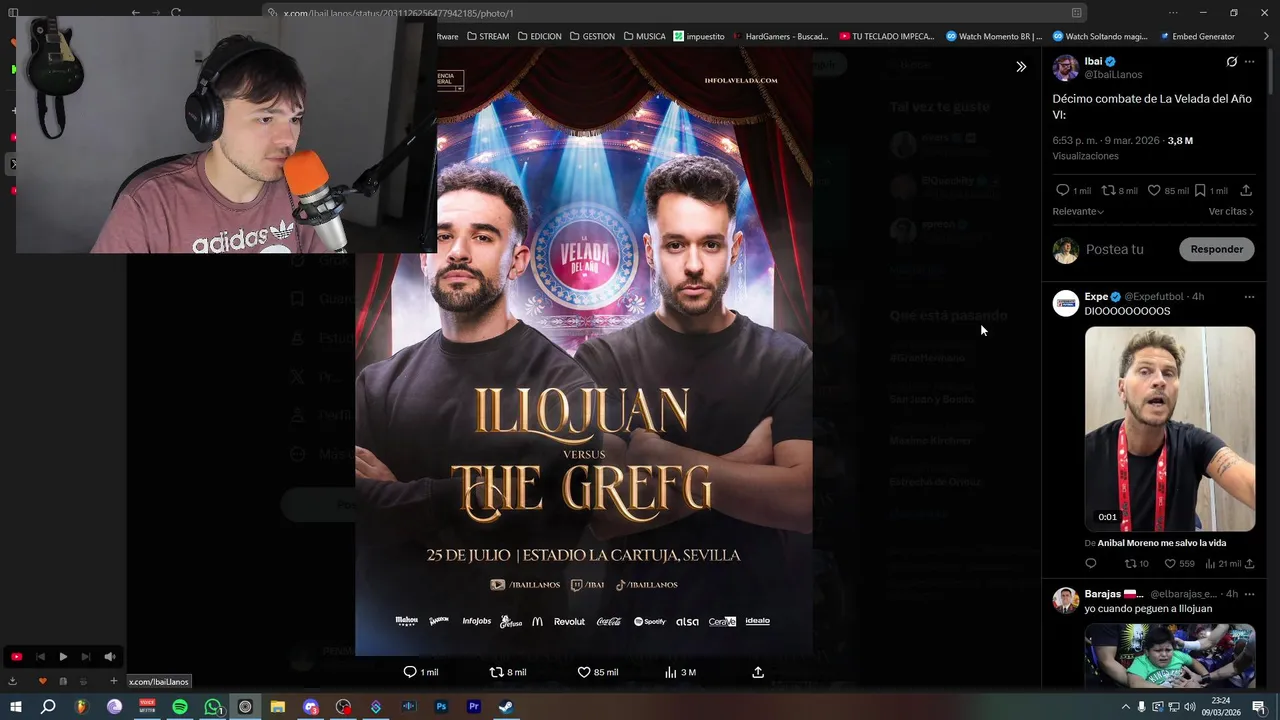
Task: Open the STREAM bookmarks folder
Action: pos(487,36)
